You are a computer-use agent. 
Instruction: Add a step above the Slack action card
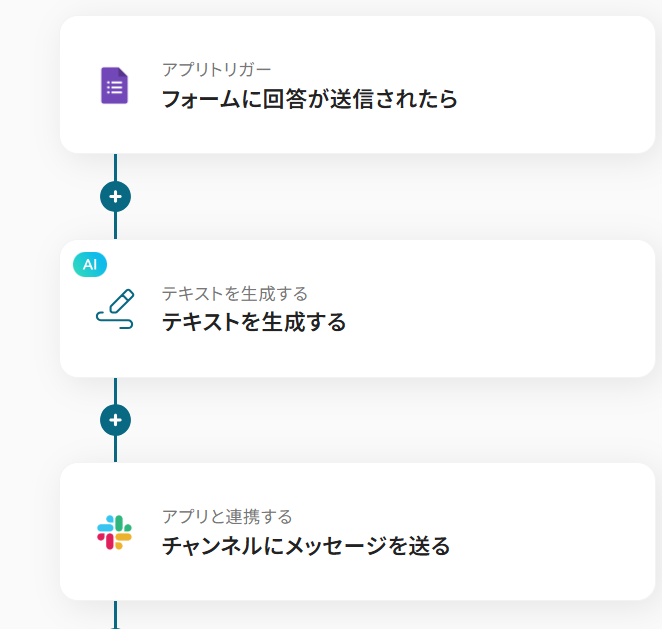[x=116, y=420]
